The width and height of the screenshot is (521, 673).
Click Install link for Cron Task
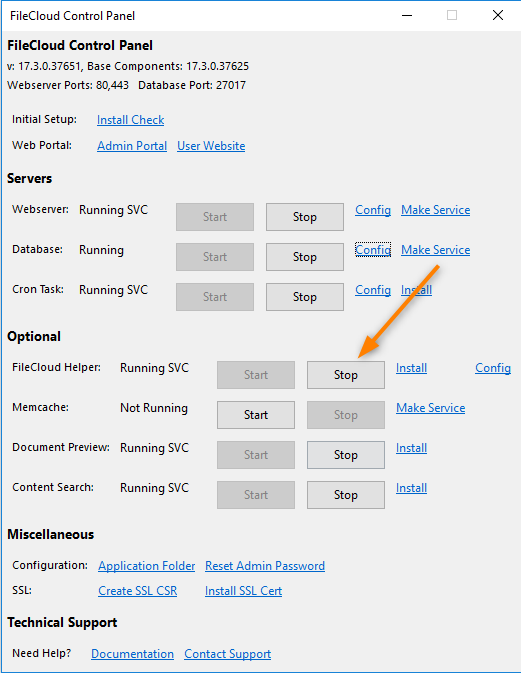(x=416, y=290)
